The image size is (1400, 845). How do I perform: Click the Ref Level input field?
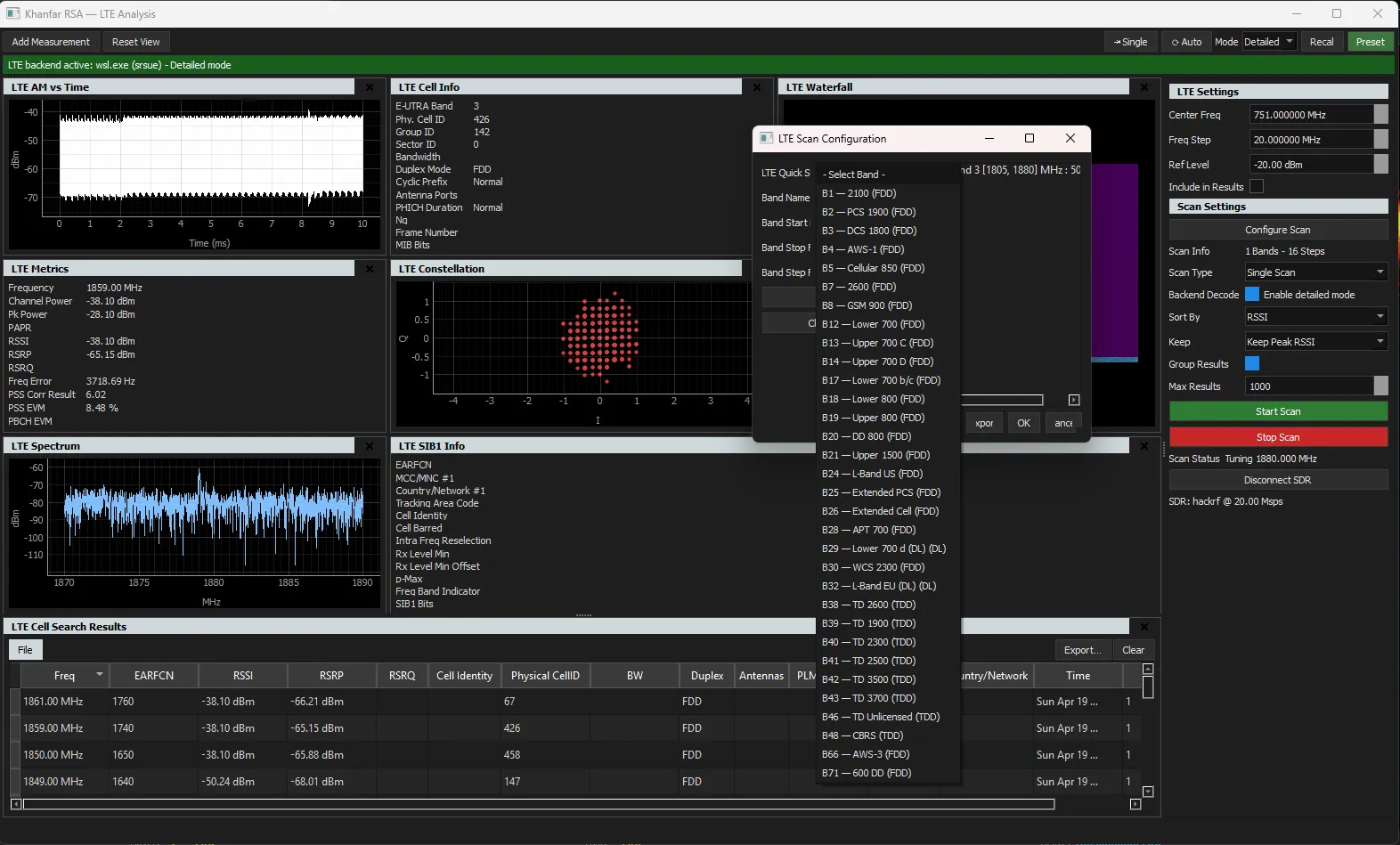[x=1312, y=165]
